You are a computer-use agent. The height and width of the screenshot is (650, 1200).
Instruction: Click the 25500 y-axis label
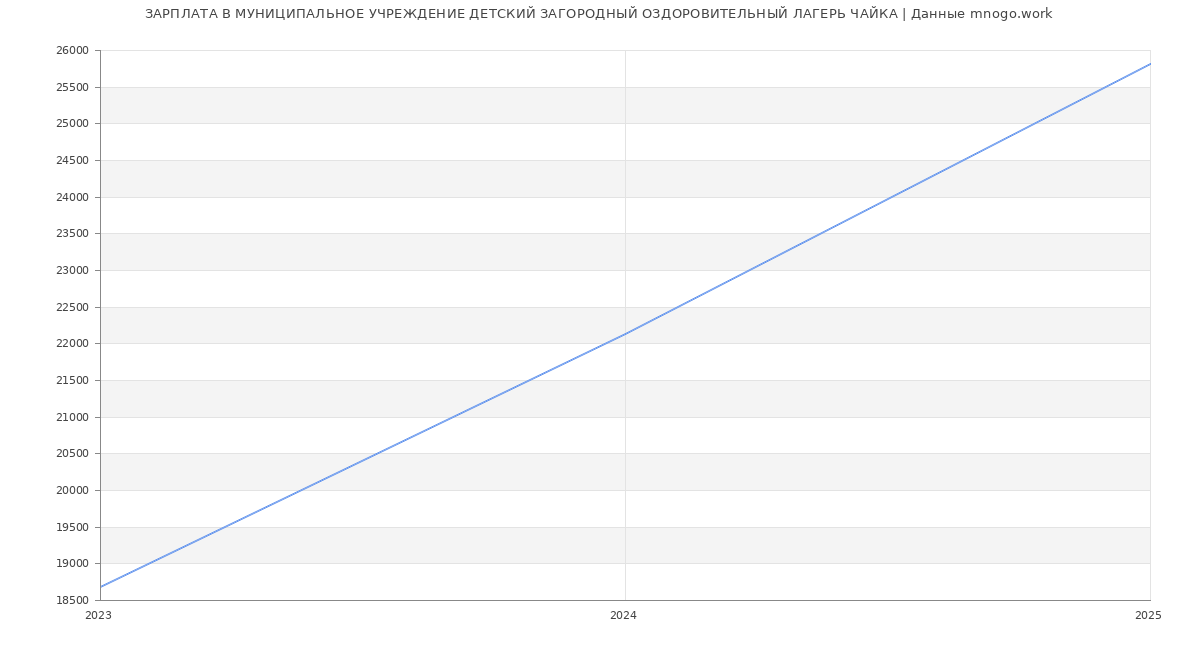click(73, 87)
